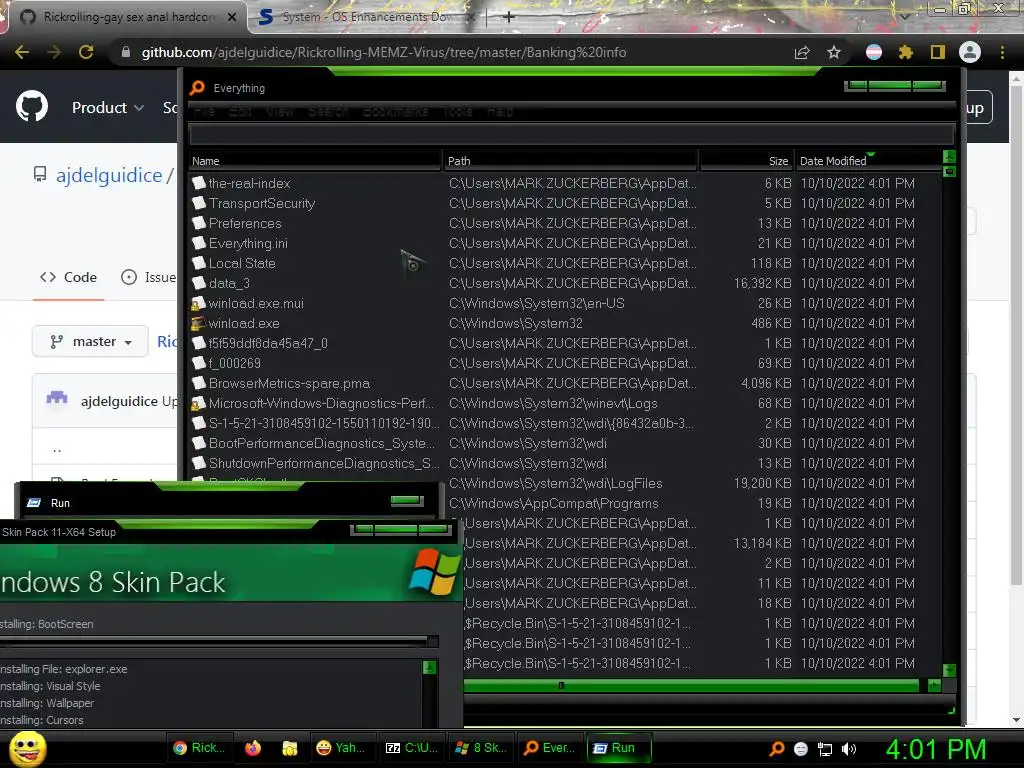Image resolution: width=1024 pixels, height=768 pixels.
Task: Click the ajdelguidice commit author link
Action: pos(119,401)
